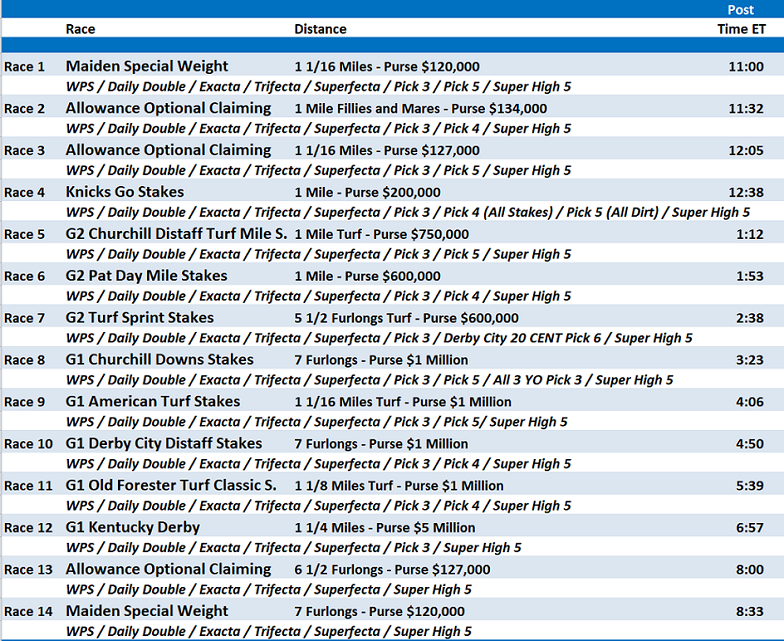Click post time 11:32
This screenshot has height=641, width=784.
tap(746, 108)
